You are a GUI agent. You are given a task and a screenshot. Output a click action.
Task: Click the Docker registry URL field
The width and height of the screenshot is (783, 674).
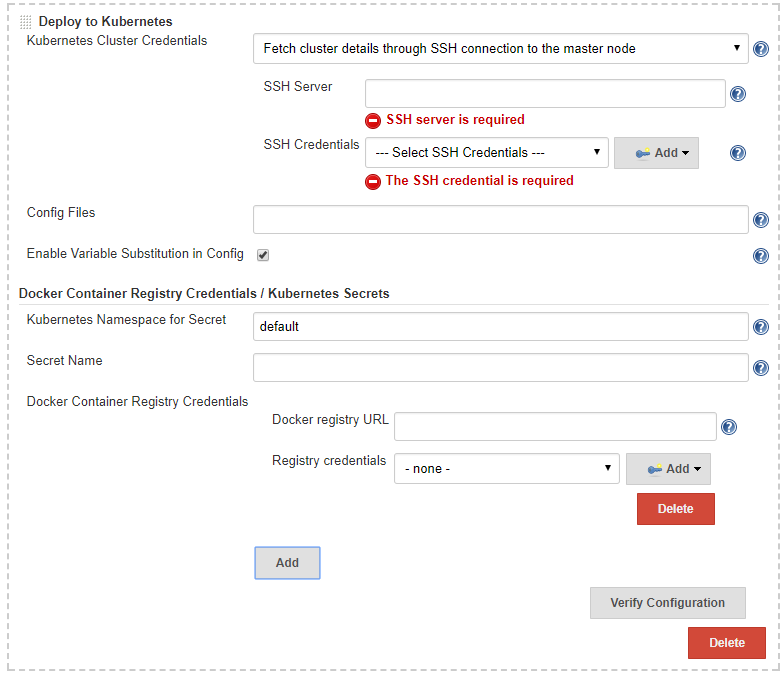coord(555,426)
